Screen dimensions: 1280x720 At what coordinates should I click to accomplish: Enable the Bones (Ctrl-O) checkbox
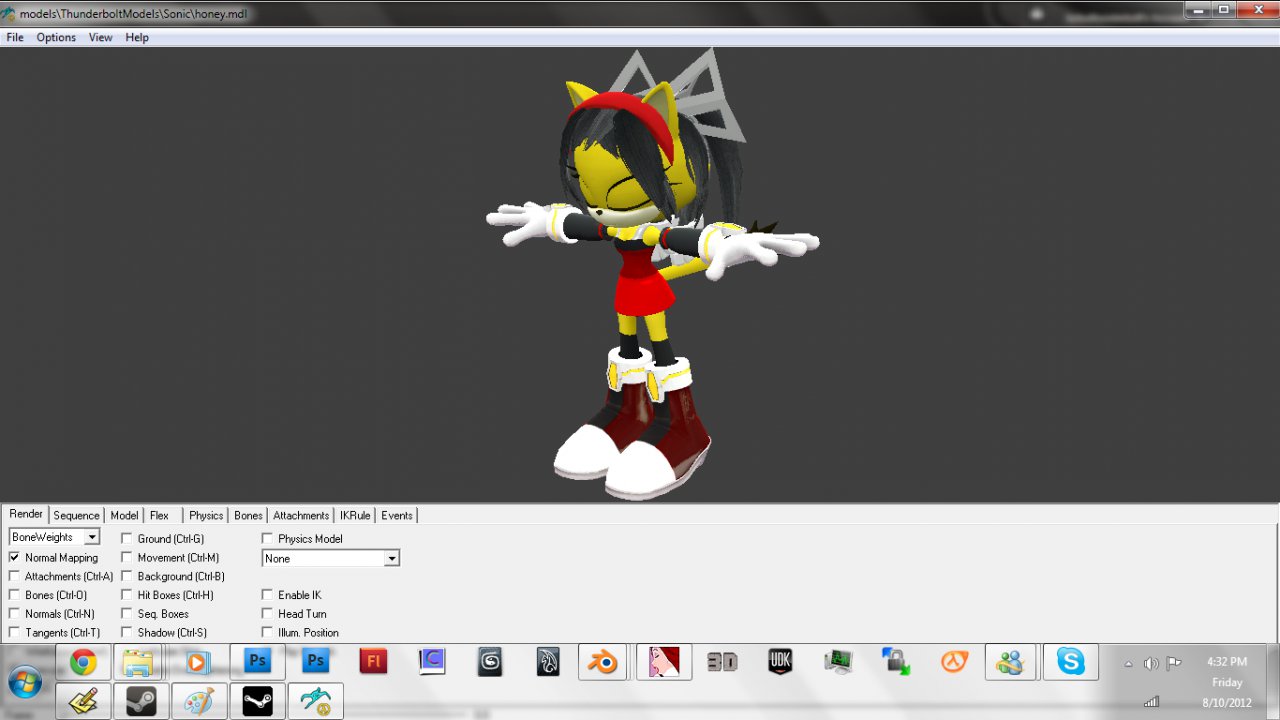click(x=14, y=595)
